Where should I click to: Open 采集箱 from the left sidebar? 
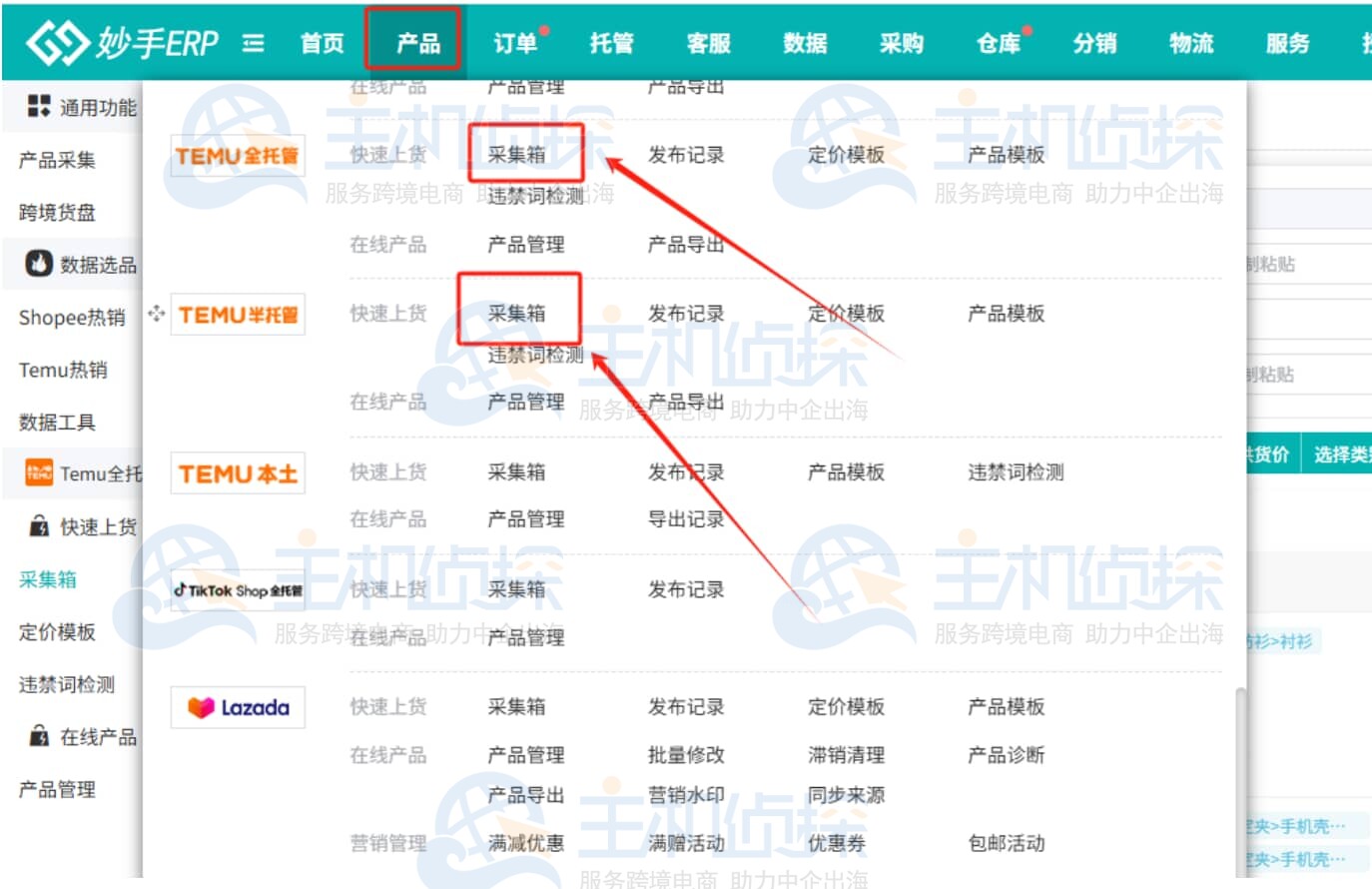[x=46, y=579]
